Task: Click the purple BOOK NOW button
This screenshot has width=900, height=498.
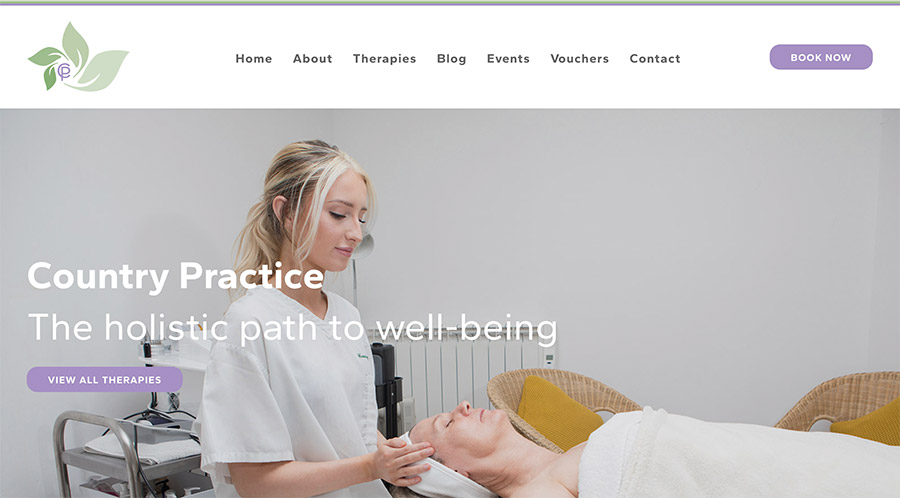Action: coord(821,57)
